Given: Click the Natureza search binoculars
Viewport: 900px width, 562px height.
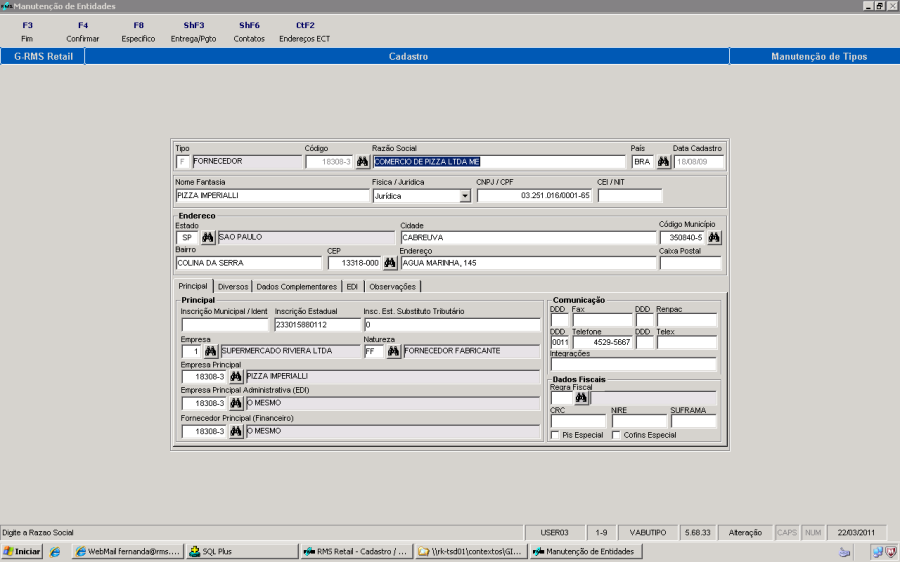Looking at the screenshot, I should point(393,352).
